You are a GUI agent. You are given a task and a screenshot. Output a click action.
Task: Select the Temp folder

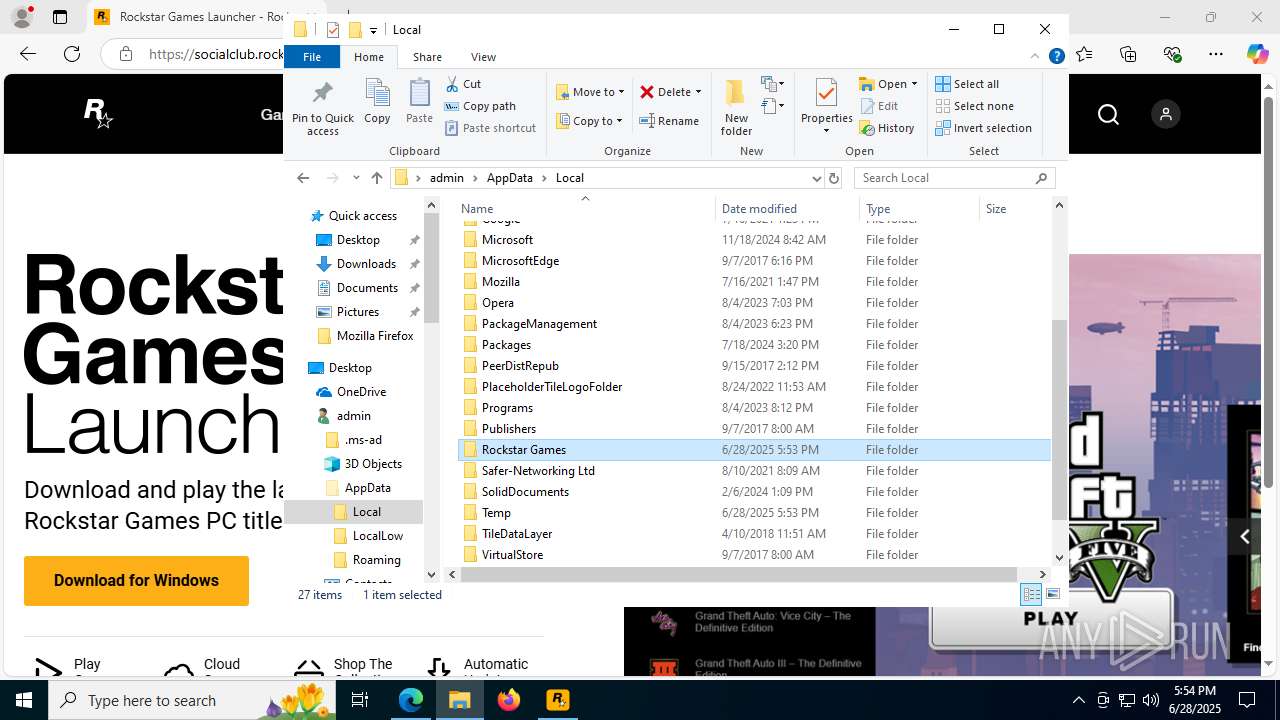[x=755, y=513]
